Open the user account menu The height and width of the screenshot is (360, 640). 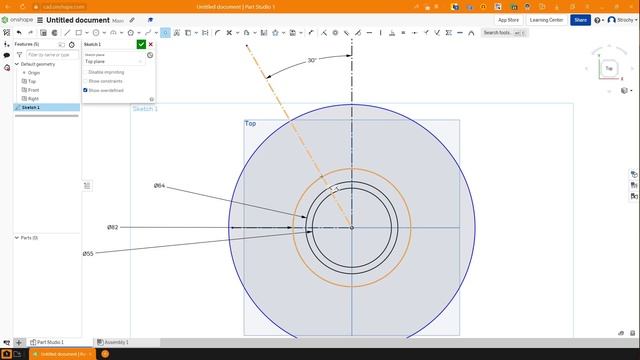coord(622,20)
